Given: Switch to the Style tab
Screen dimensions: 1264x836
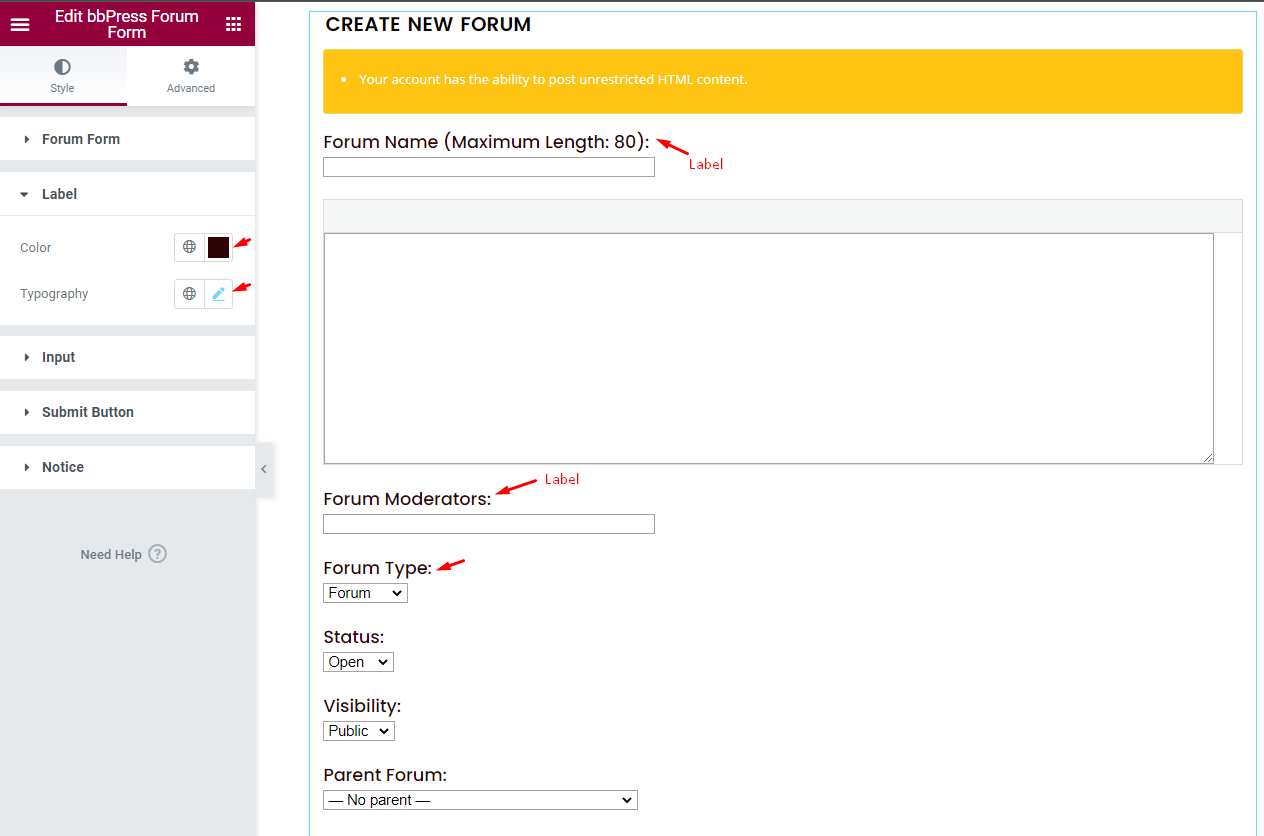Looking at the screenshot, I should [62, 75].
